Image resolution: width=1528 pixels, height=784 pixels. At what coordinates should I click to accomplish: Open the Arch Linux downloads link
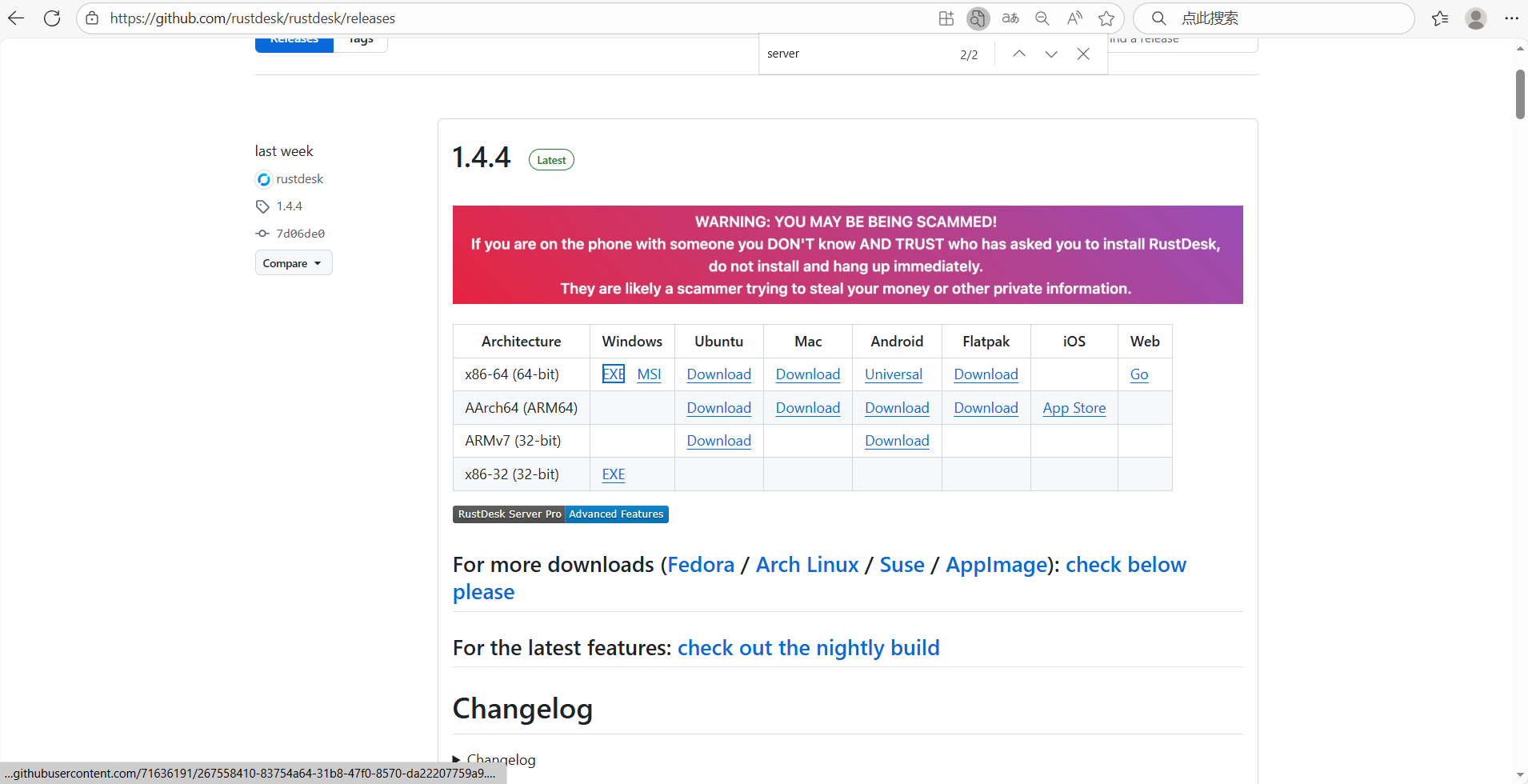click(807, 565)
